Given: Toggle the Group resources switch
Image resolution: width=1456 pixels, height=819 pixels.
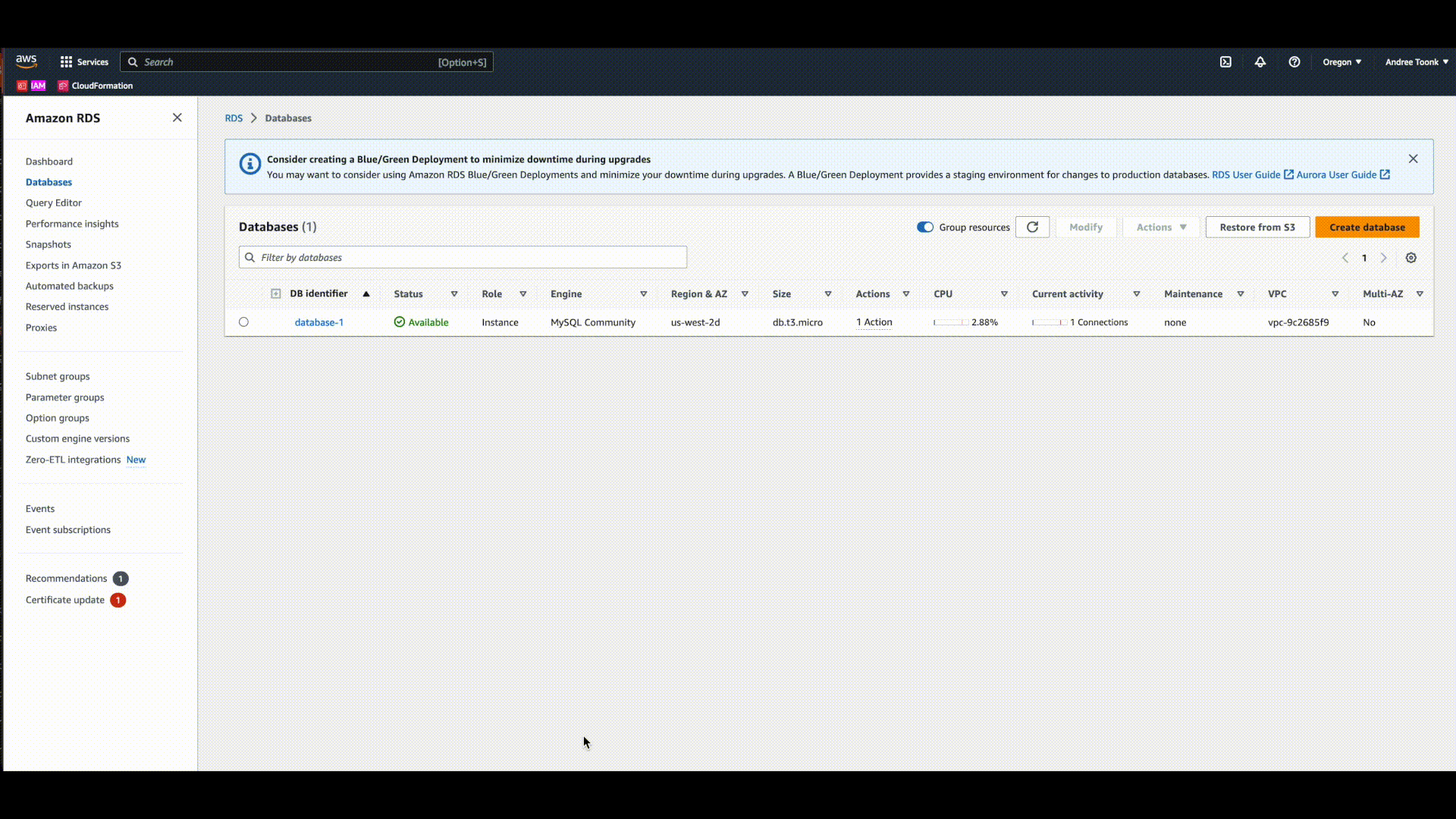Looking at the screenshot, I should [923, 227].
